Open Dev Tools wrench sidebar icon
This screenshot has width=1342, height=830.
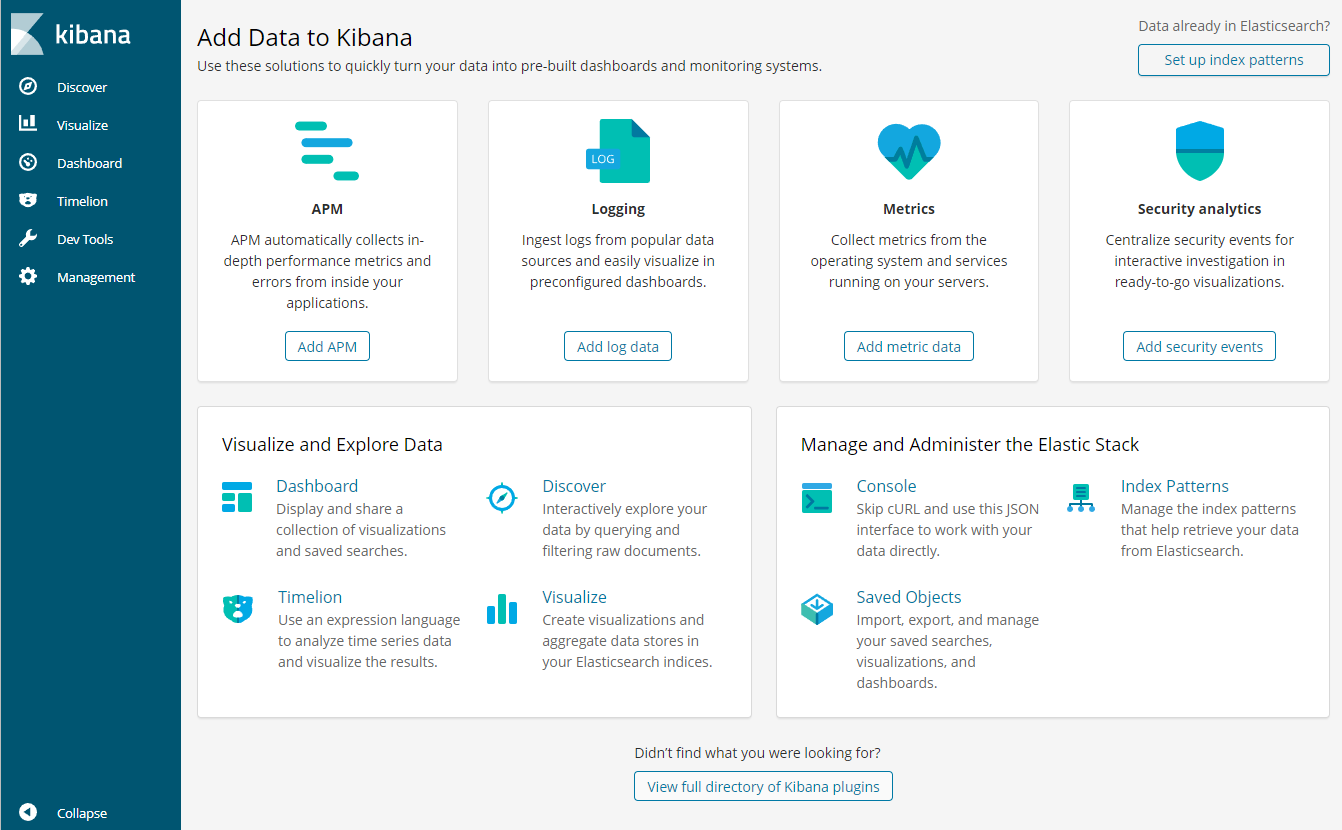pyautogui.click(x=28, y=239)
